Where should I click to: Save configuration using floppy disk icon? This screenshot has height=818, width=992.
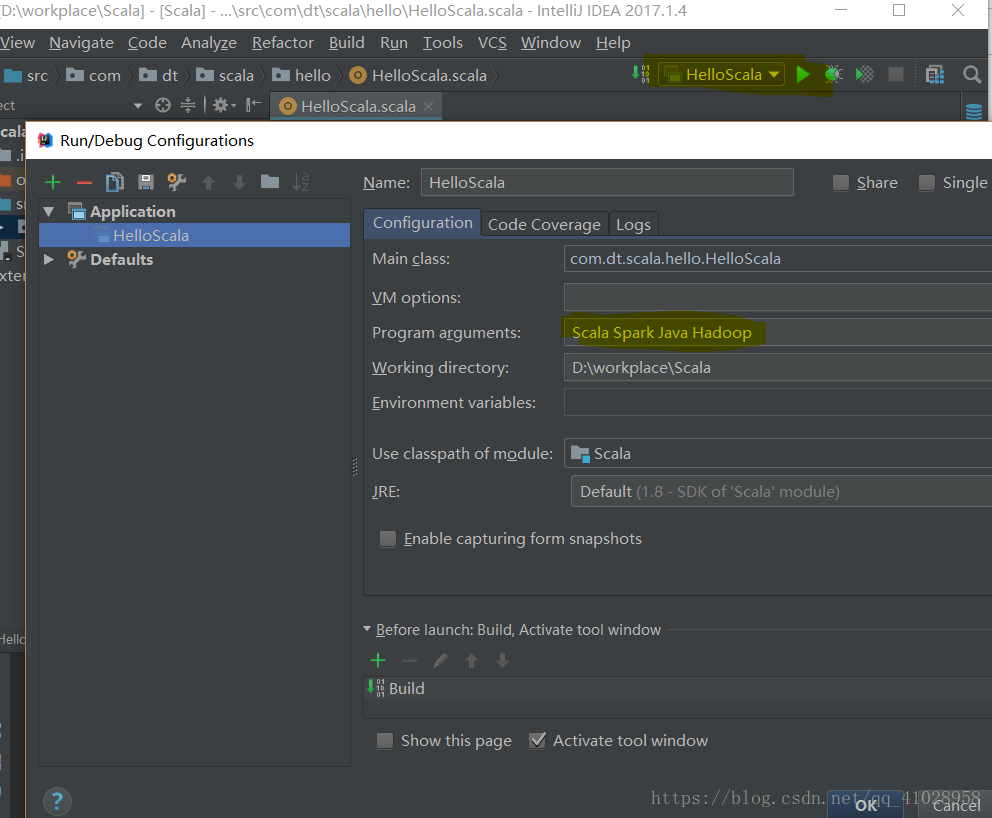click(x=146, y=182)
